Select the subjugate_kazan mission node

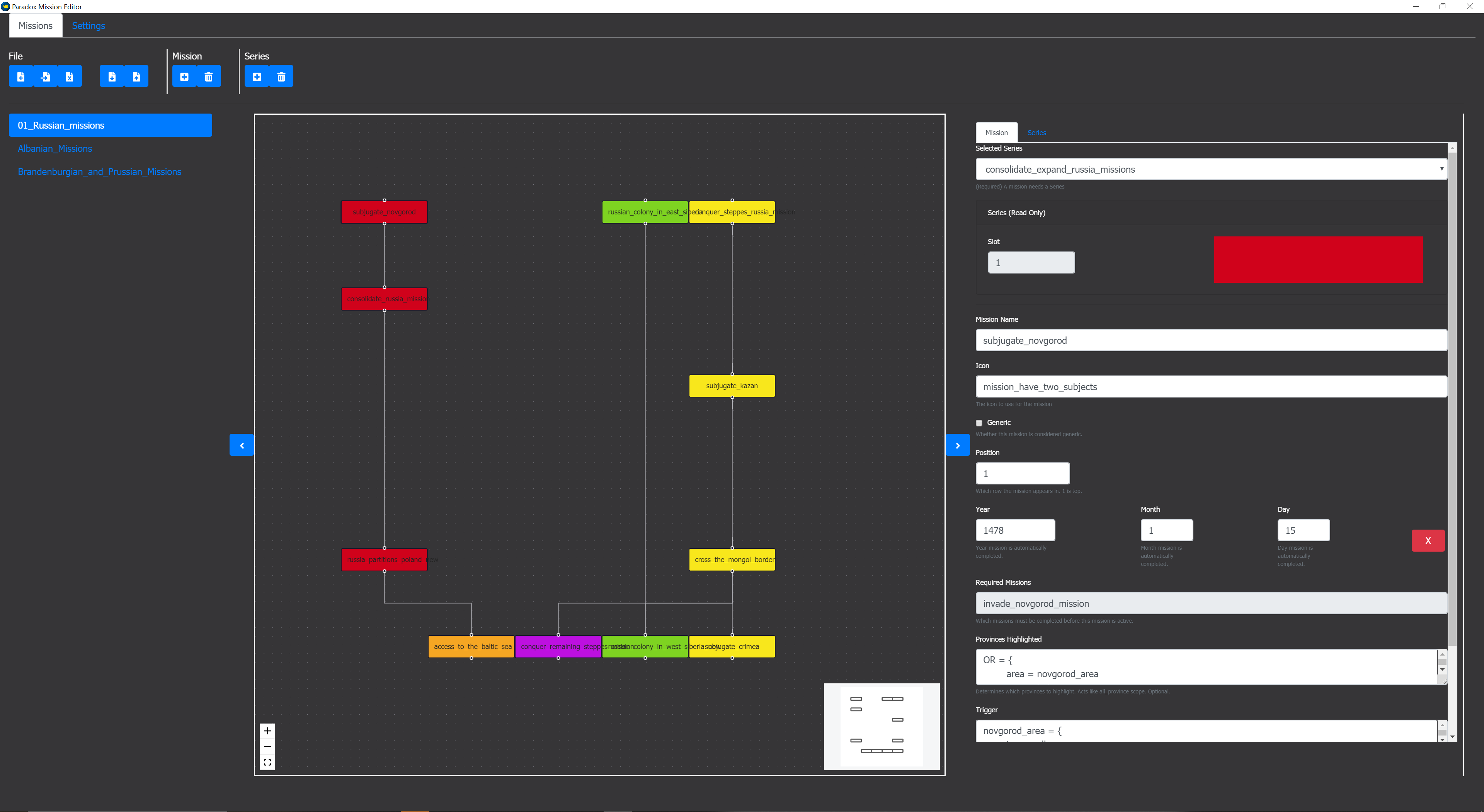coord(732,385)
